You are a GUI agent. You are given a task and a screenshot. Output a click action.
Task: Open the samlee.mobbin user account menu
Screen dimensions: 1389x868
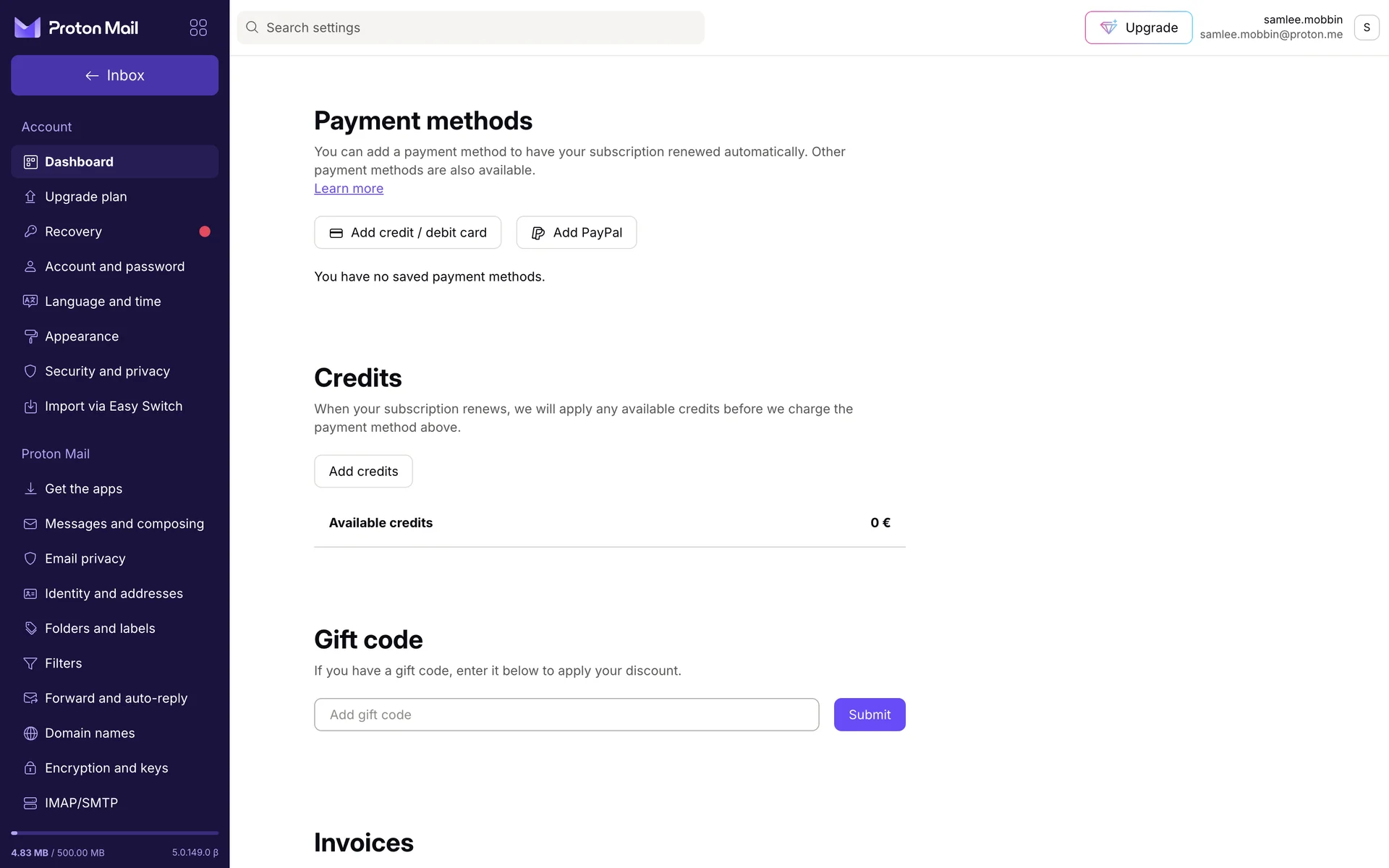[x=1366, y=27]
